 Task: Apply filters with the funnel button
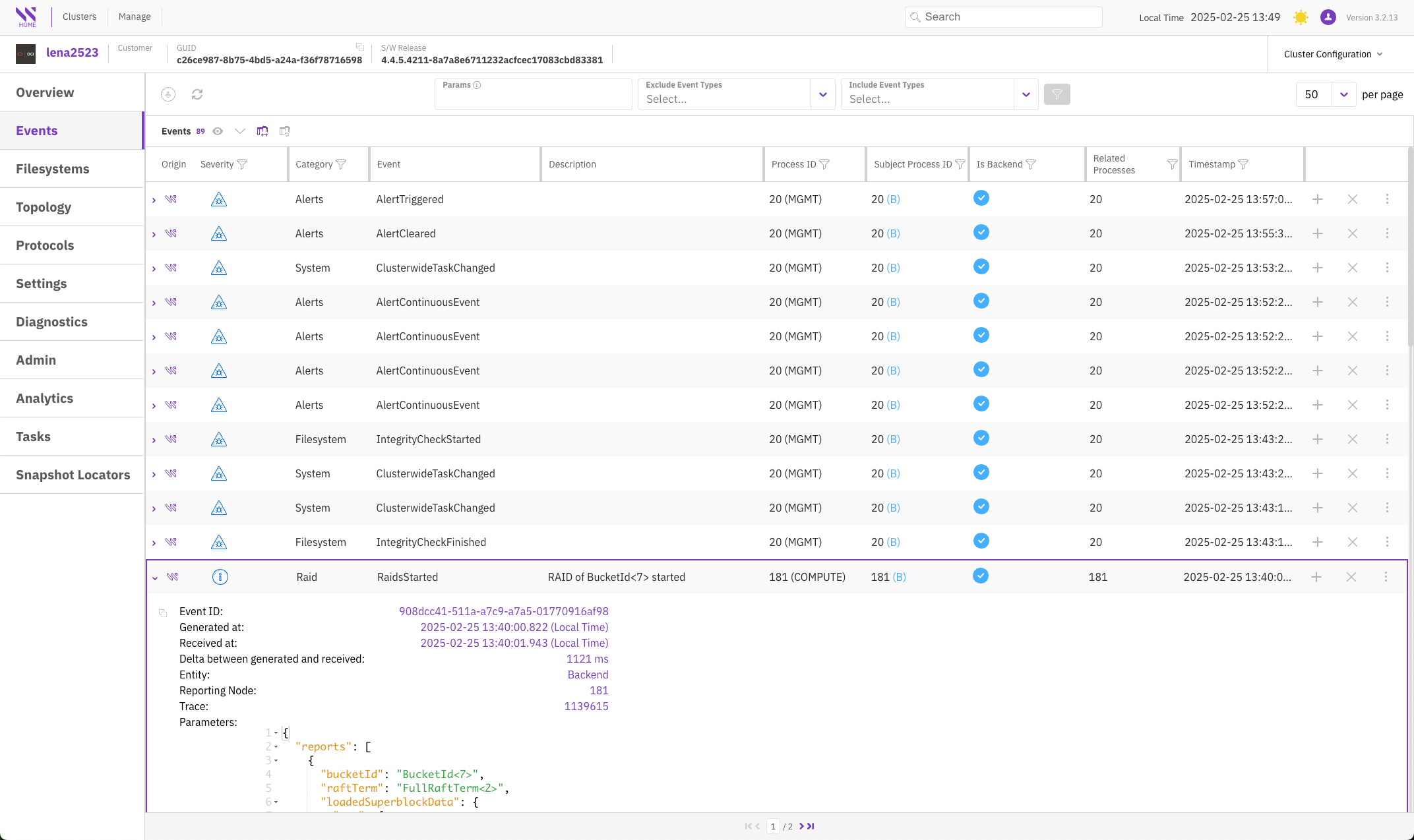click(x=1057, y=94)
